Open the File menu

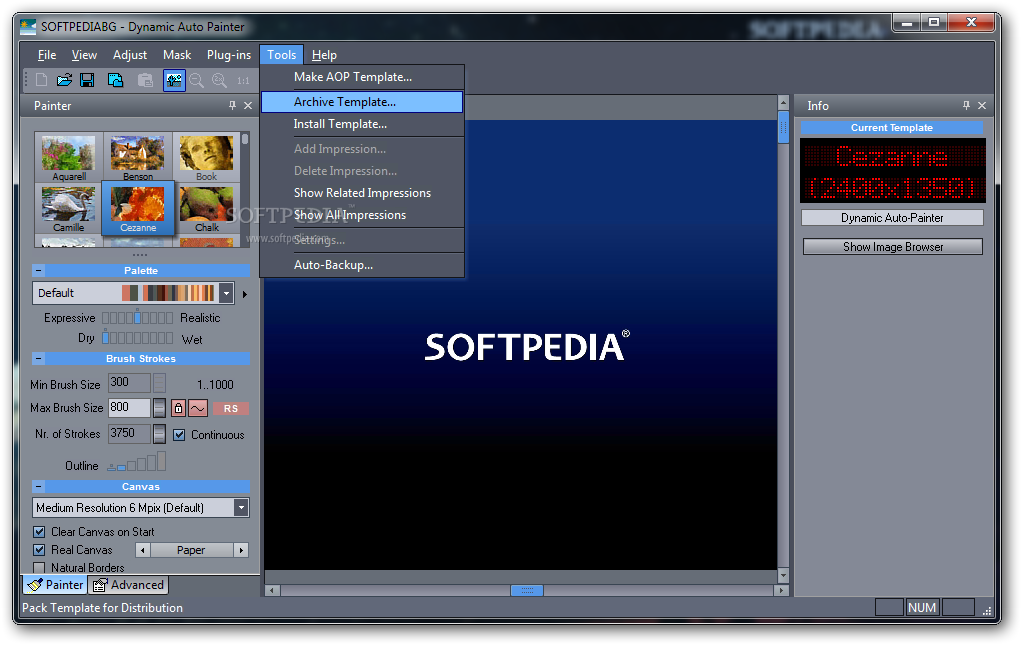click(x=47, y=55)
